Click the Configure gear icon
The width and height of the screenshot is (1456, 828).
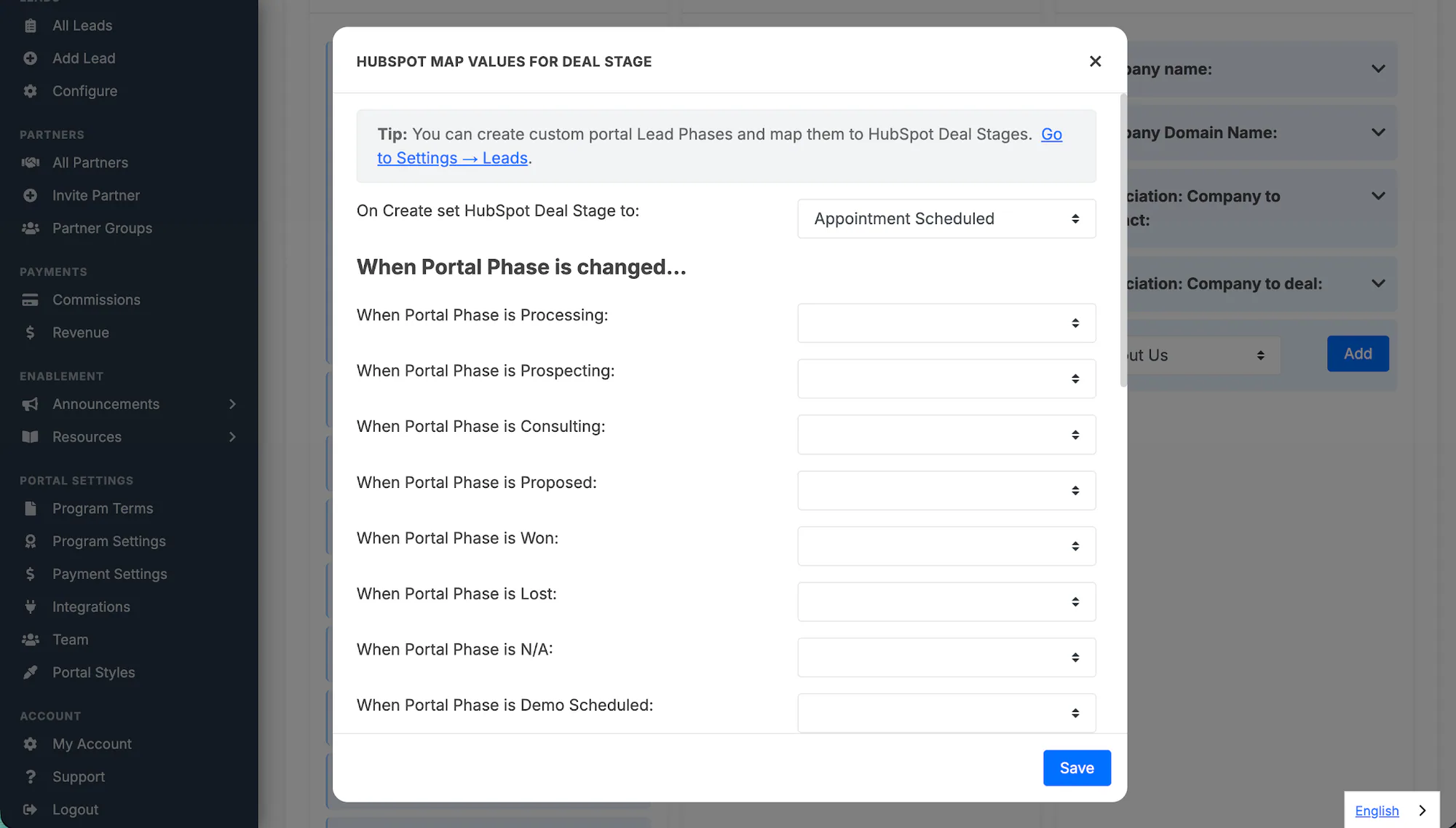pos(30,91)
